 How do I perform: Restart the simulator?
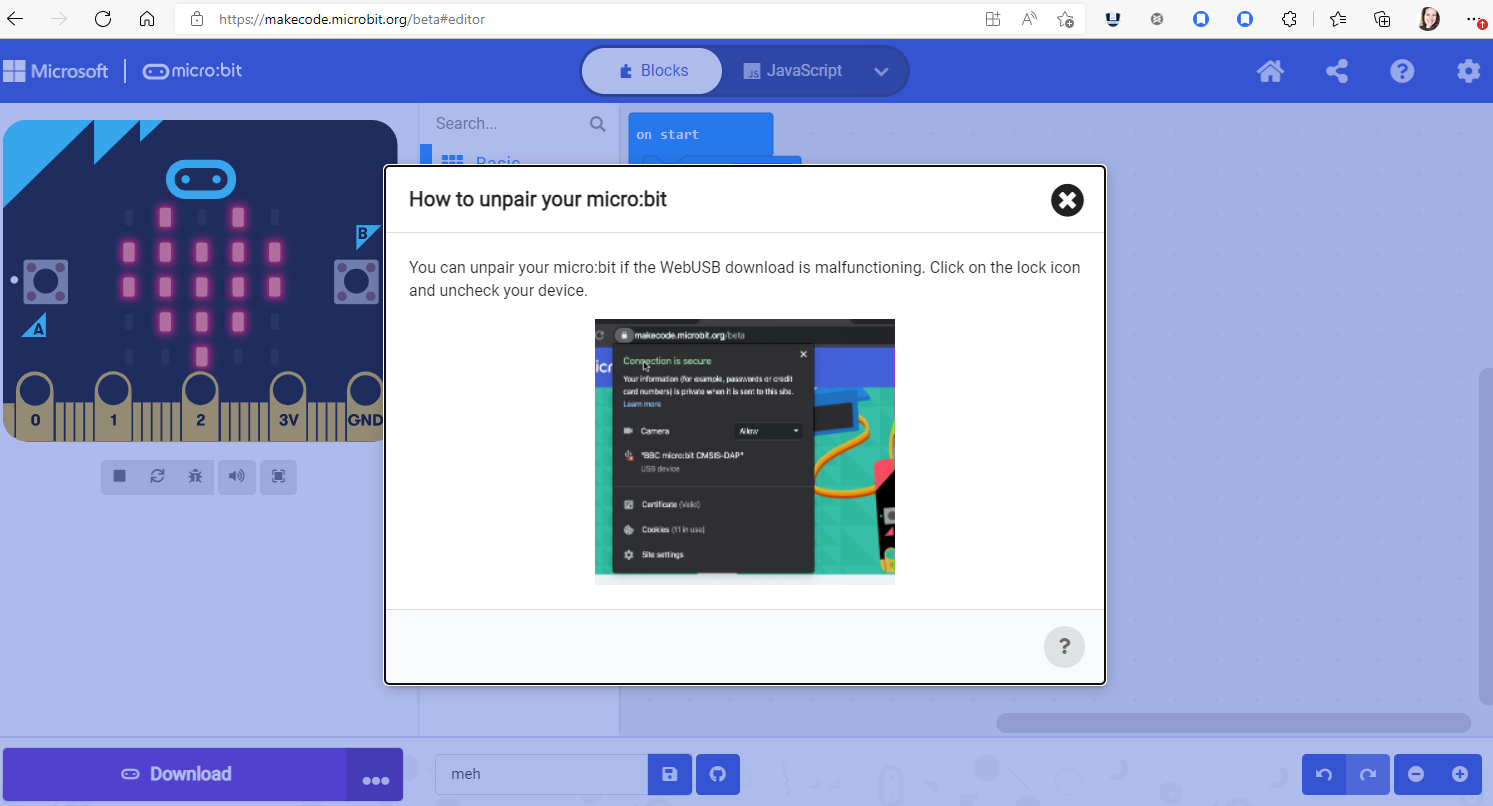pyautogui.click(x=157, y=477)
